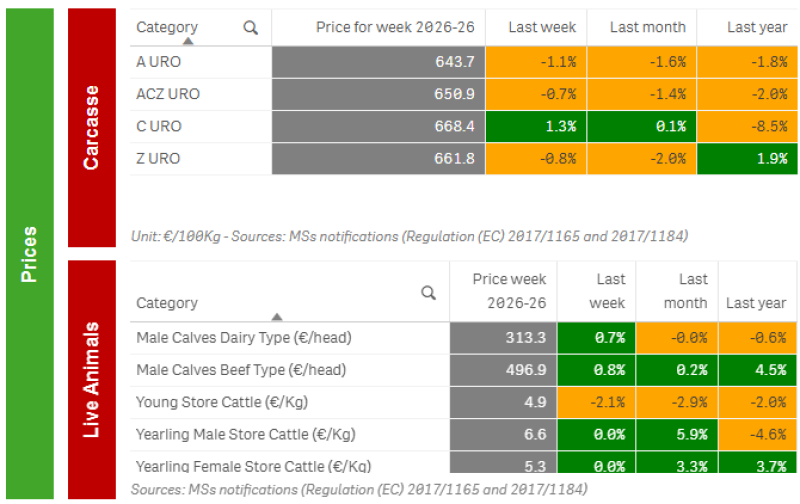Sort by Price for week 2026-26 header
800x504 pixels.
click(x=395, y=27)
